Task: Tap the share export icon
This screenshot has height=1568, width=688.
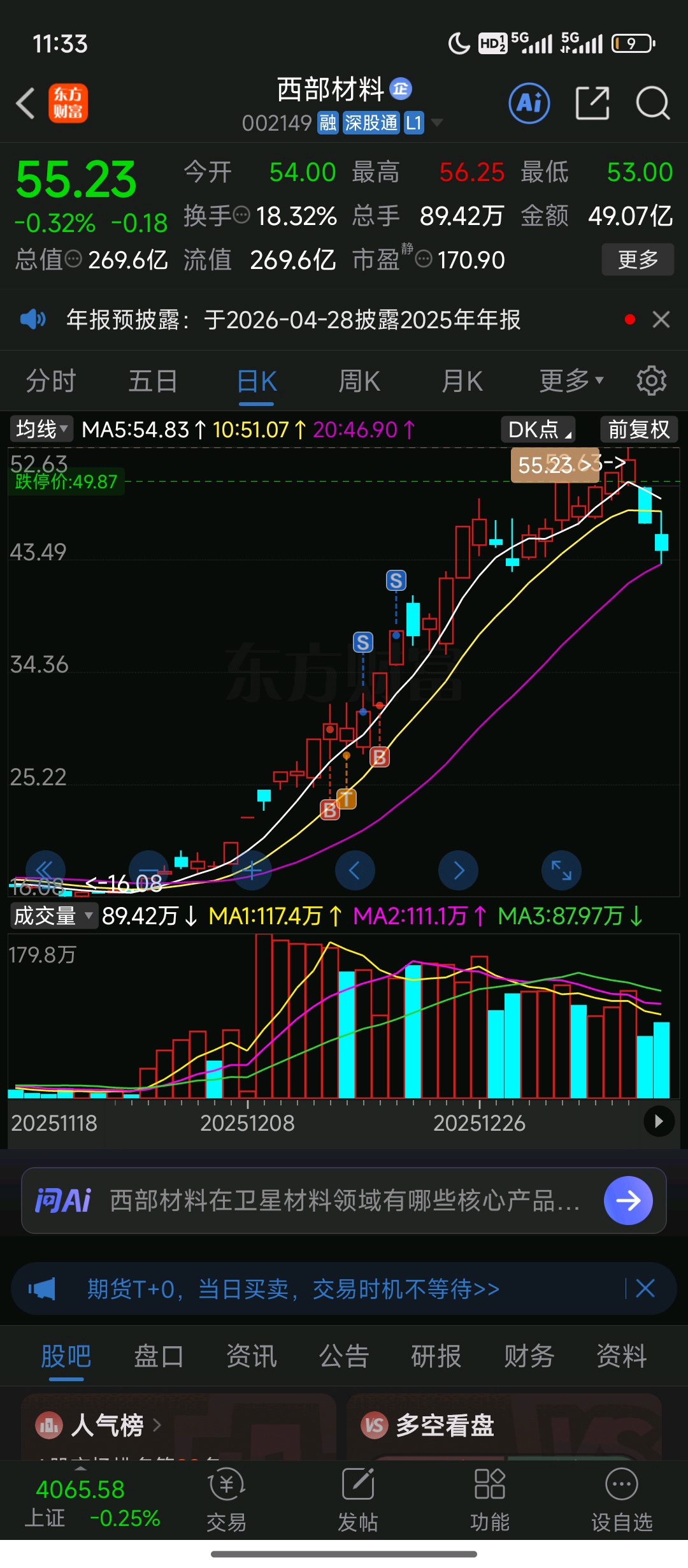Action: (592, 103)
